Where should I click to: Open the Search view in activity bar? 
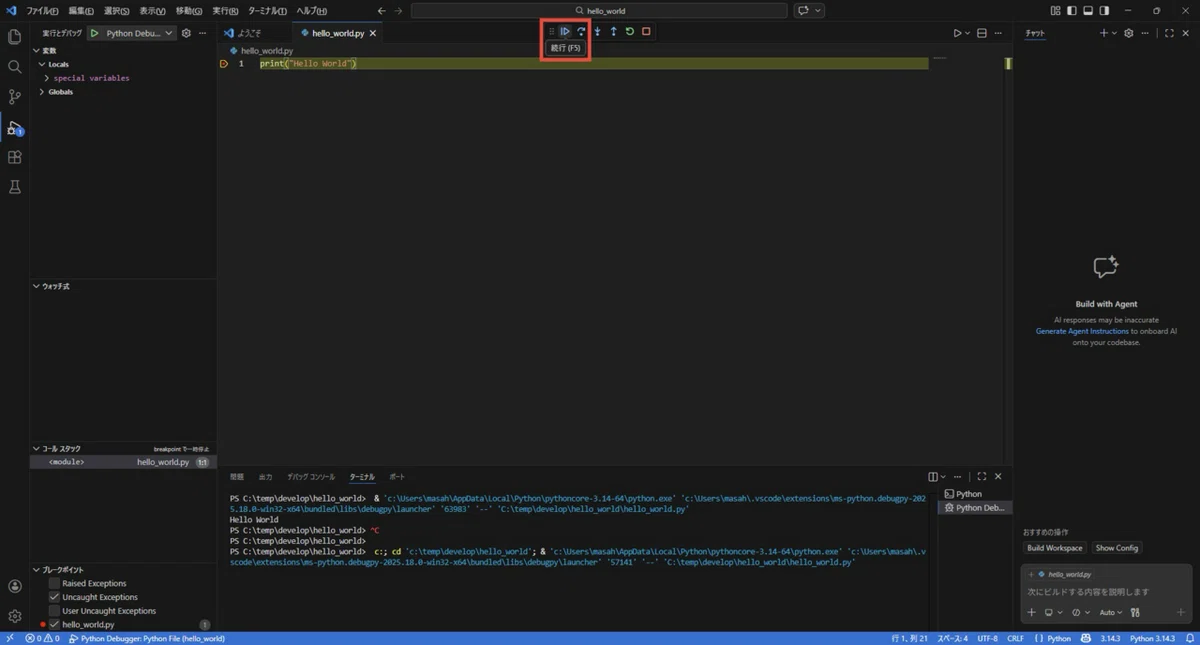click(14, 67)
